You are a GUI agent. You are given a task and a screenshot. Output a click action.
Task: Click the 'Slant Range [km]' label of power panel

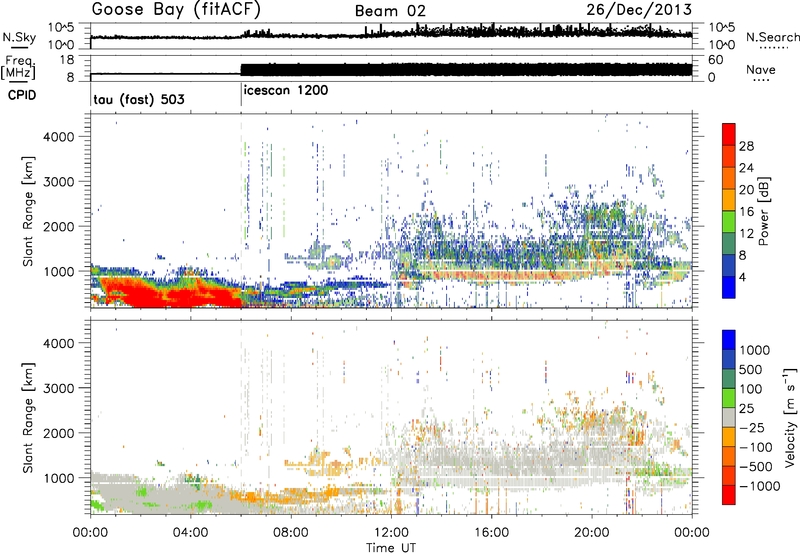point(28,211)
